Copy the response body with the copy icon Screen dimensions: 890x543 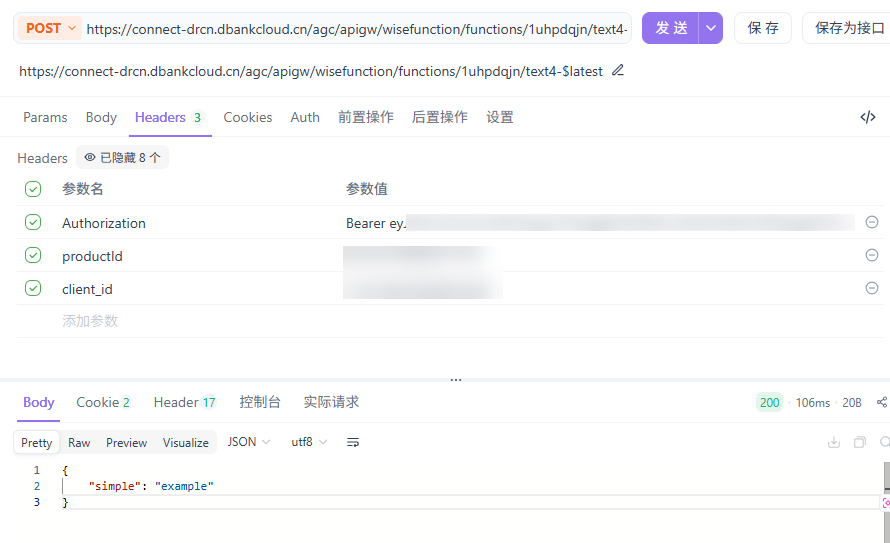[859, 442]
